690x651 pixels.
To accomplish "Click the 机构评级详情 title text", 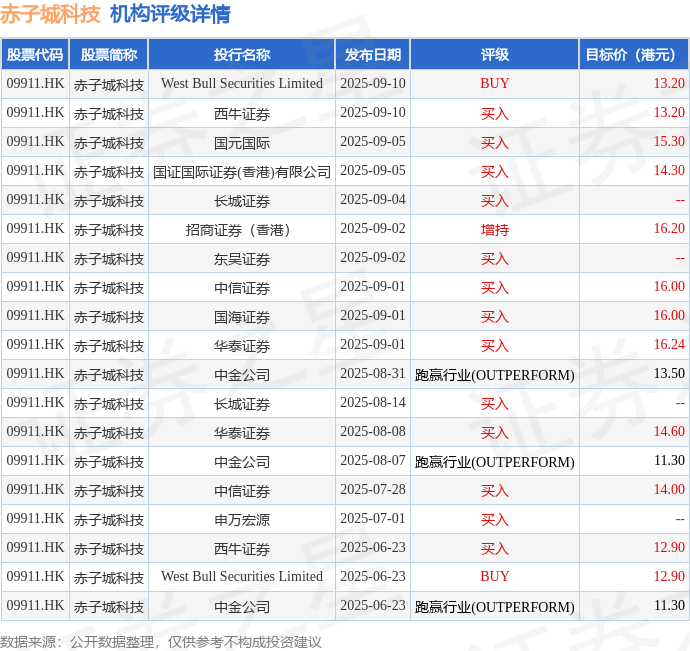I will [170, 14].
